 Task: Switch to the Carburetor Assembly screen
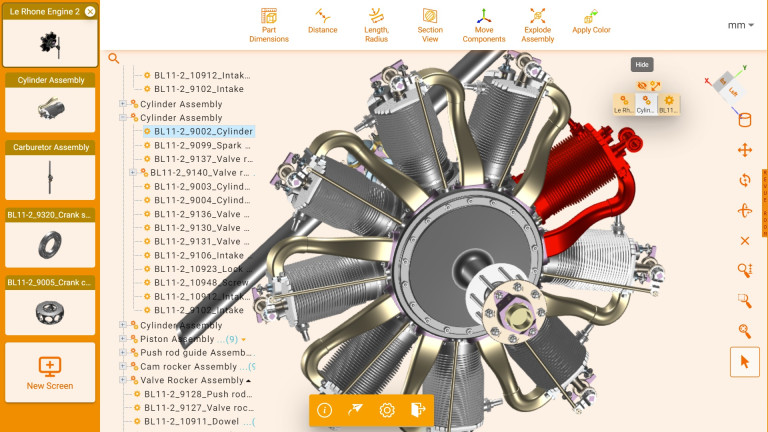point(50,170)
